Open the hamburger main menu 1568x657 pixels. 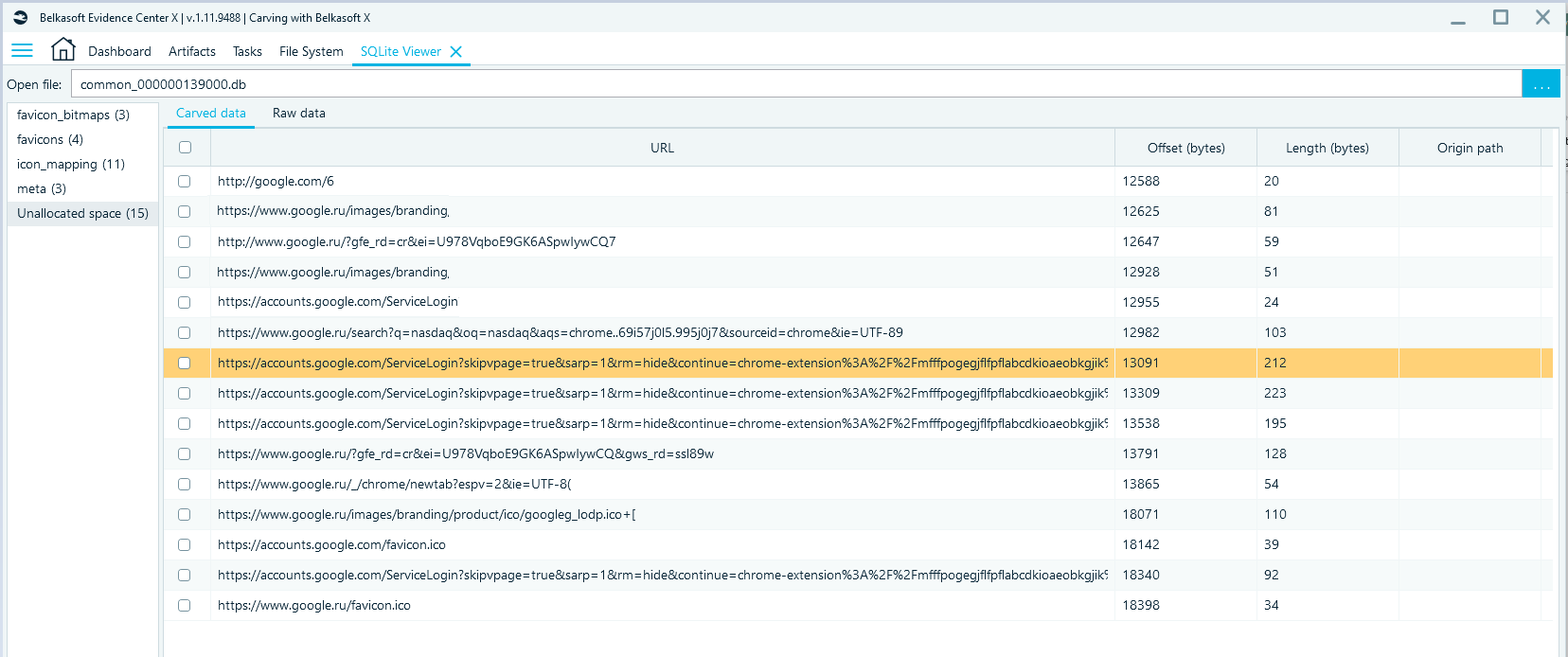pos(22,50)
